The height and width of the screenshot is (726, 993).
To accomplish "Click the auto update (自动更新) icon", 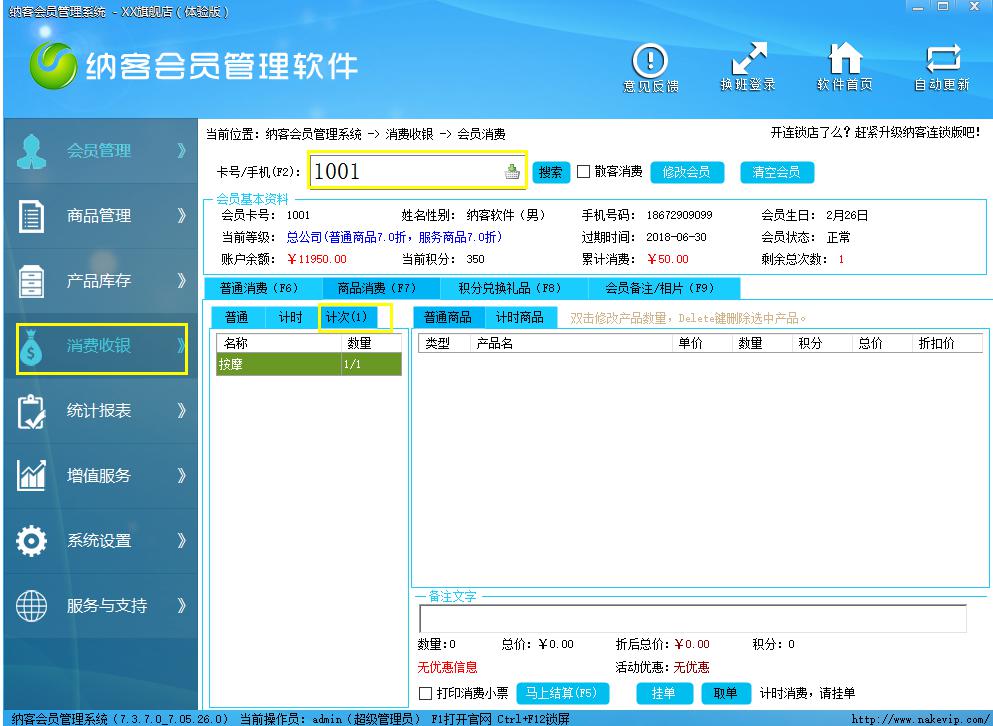I will click(942, 60).
